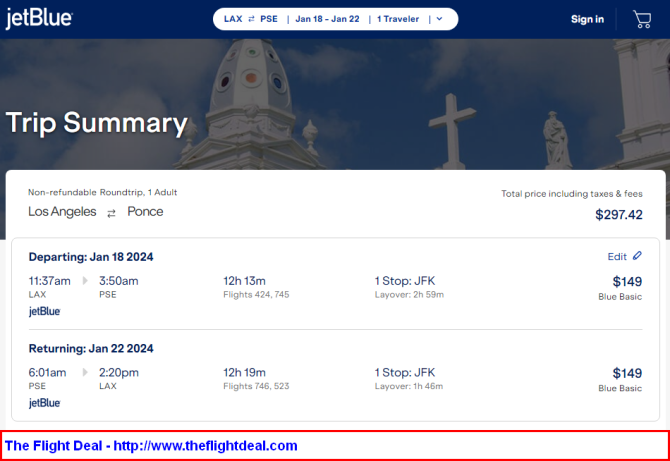This screenshot has width=670, height=461.
Task: Click the jetBlue logo in header
Action: pyautogui.click(x=39, y=19)
